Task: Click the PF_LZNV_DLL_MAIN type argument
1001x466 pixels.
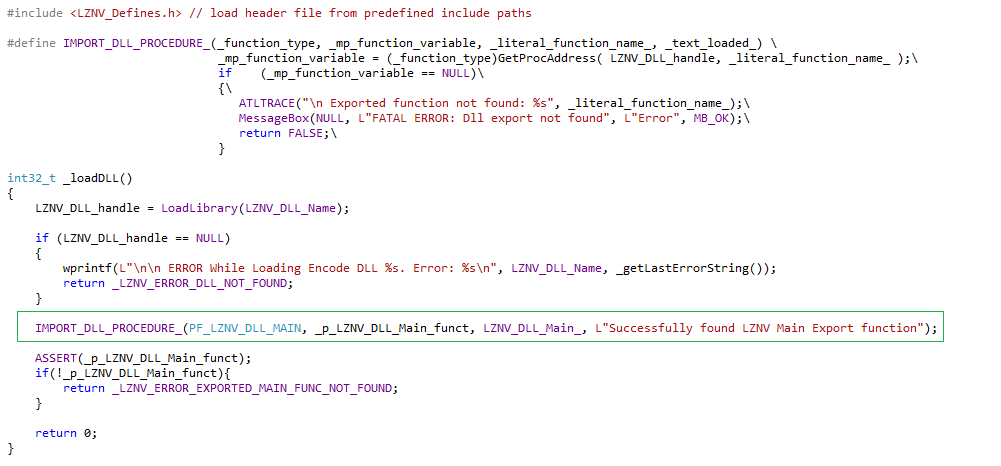Action: pos(245,328)
